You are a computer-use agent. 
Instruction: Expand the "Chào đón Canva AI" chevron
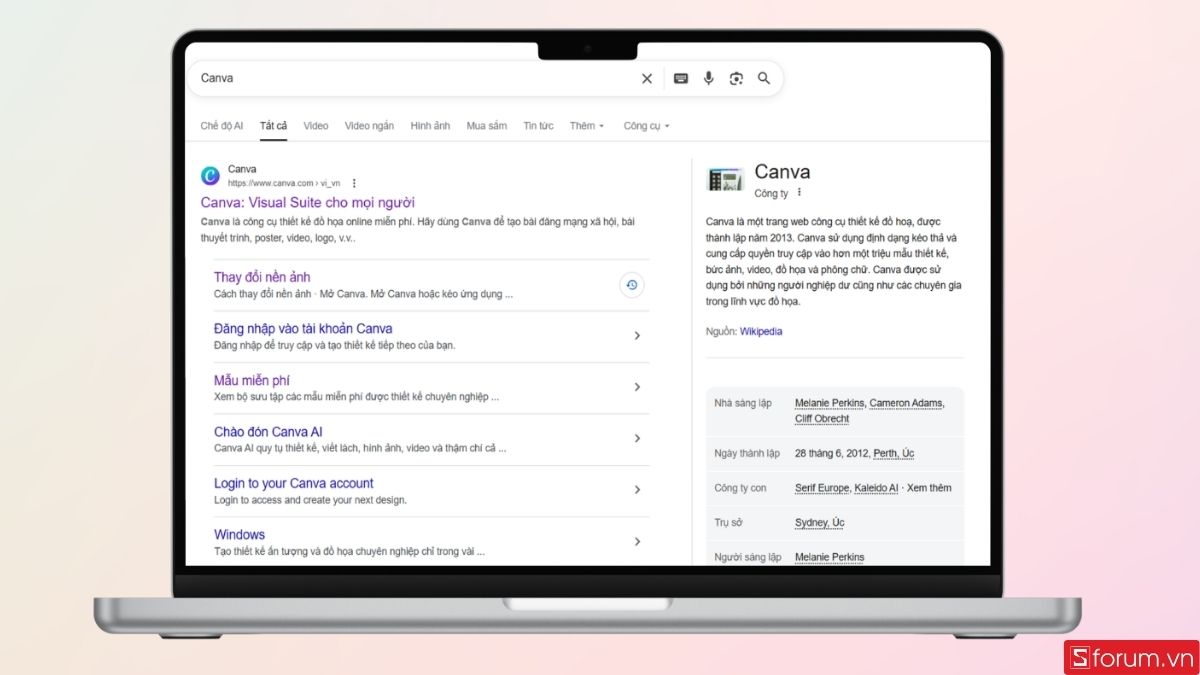[x=637, y=438]
